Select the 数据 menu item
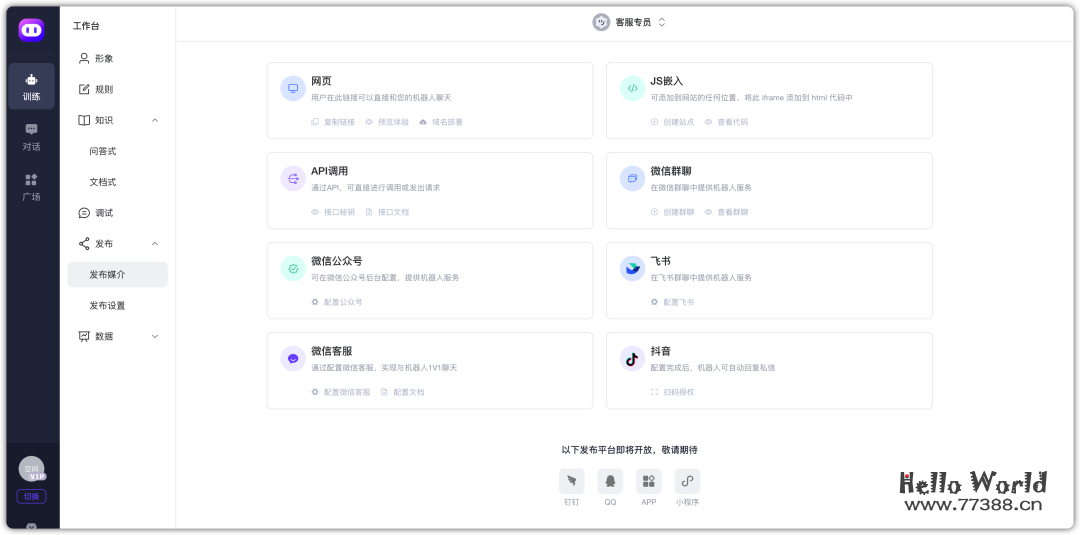The height and width of the screenshot is (535, 1080). pyautogui.click(x=118, y=336)
